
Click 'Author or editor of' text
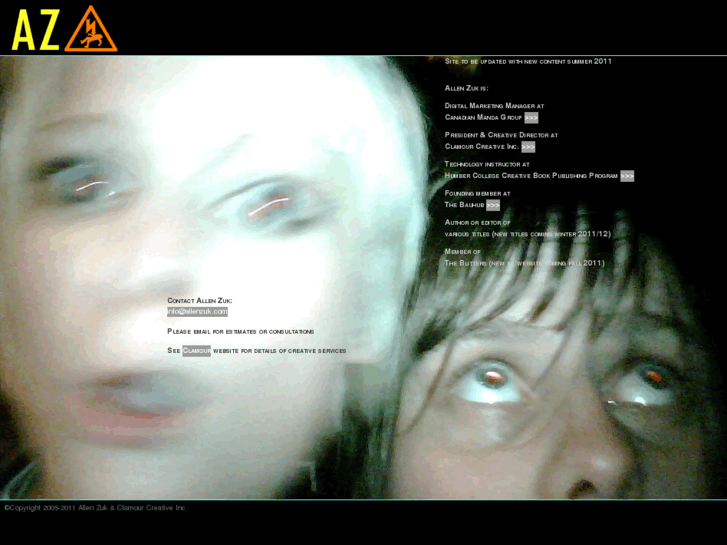pos(477,223)
